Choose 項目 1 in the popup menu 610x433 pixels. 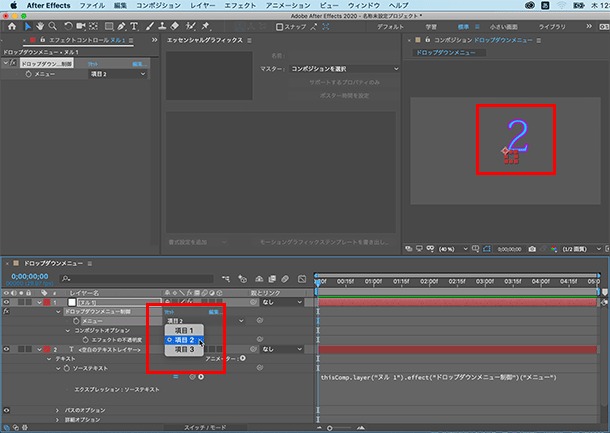(x=184, y=331)
